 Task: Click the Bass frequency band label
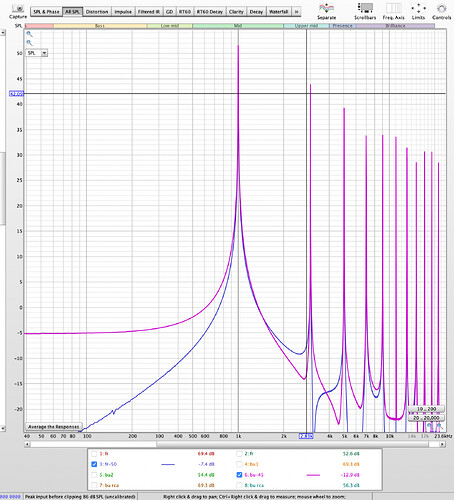coord(100,26)
